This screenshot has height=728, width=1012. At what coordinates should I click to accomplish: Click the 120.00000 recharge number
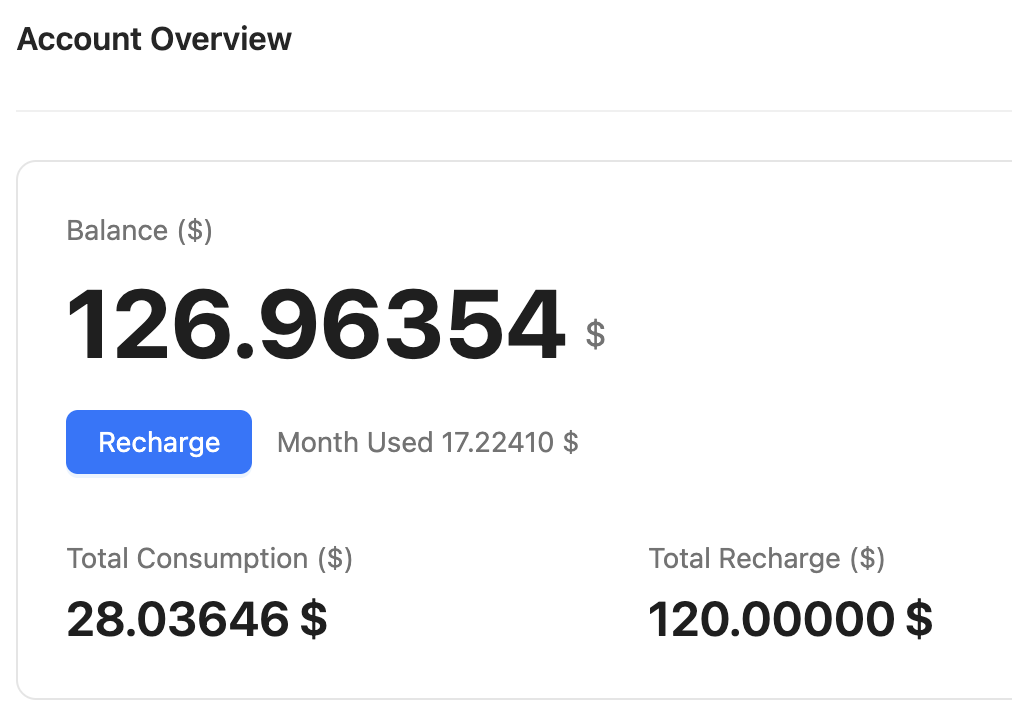coord(771,620)
